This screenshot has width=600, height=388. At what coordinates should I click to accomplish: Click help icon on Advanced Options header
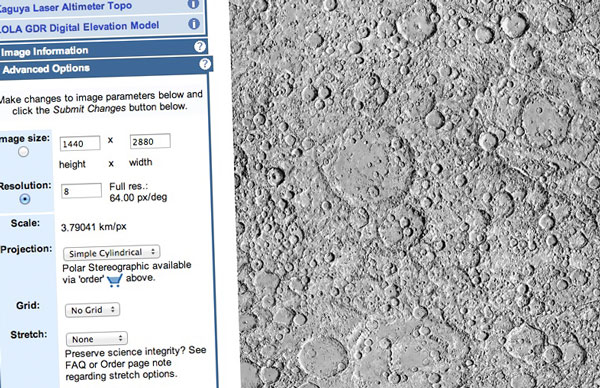(x=205, y=64)
